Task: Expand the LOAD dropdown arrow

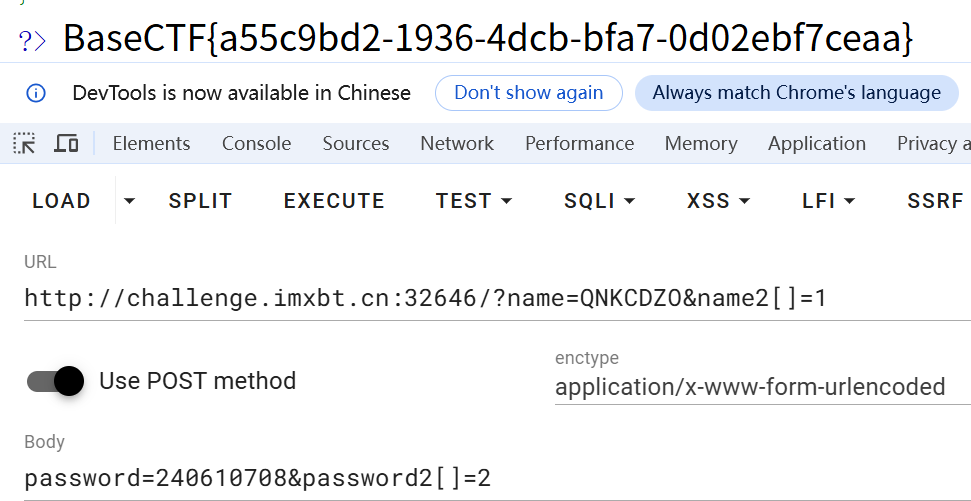Action: [x=129, y=201]
